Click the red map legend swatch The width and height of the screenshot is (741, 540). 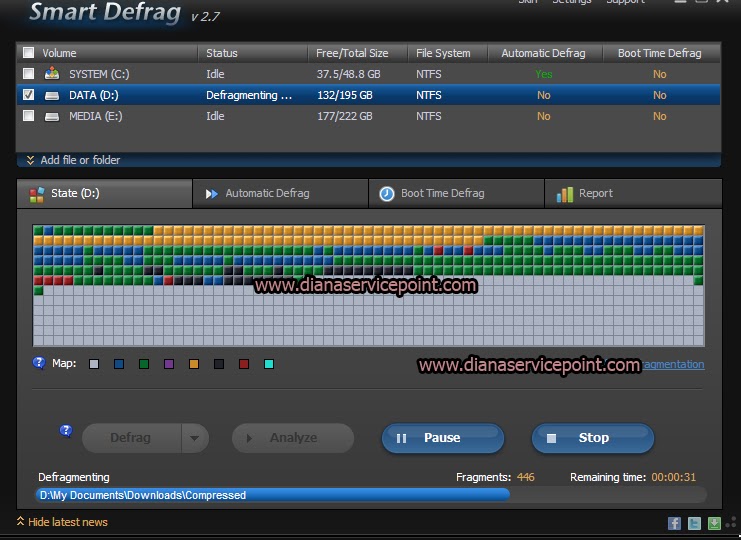point(244,364)
